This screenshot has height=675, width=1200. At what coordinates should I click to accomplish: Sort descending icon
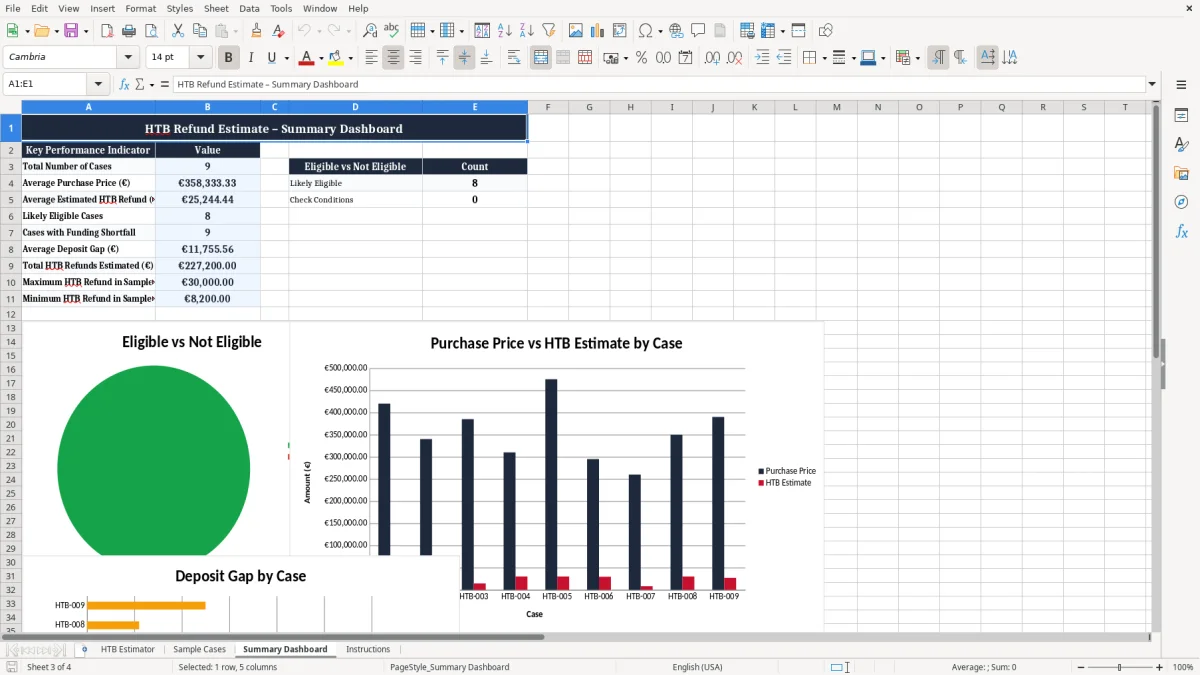point(527,31)
